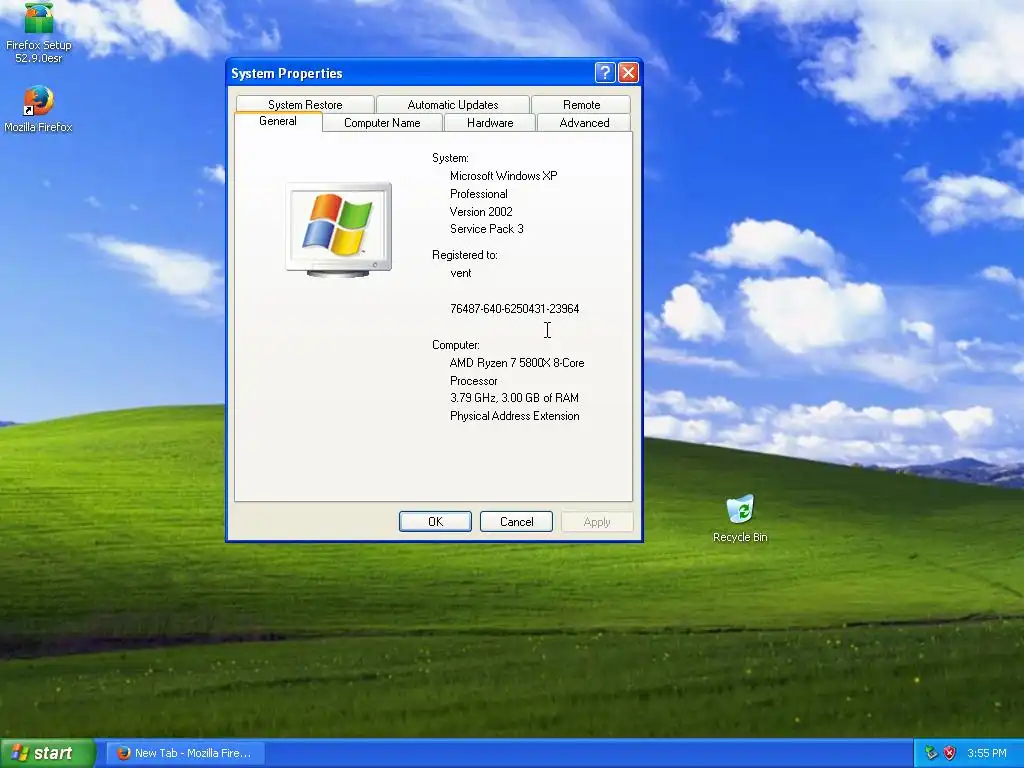Screen dimensions: 1024x768
Task: Close the System Properties dialog
Action: [628, 72]
